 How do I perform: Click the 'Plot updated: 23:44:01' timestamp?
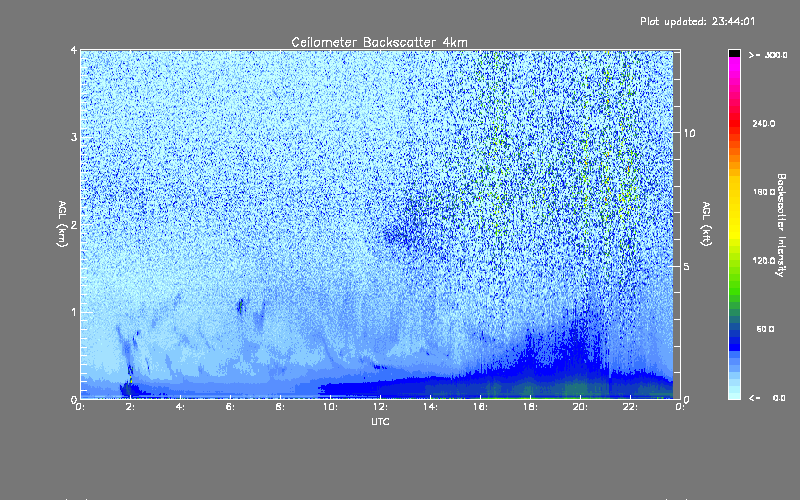(697, 21)
